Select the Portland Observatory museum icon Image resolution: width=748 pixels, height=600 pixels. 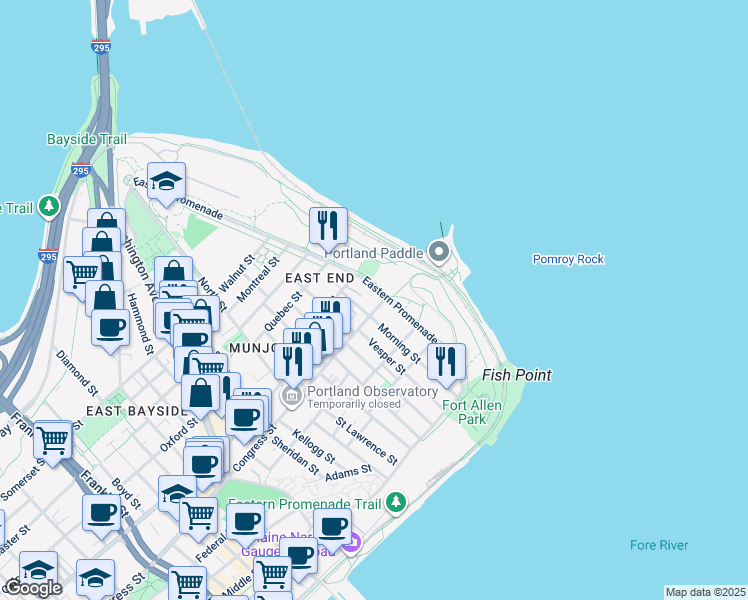pos(292,398)
